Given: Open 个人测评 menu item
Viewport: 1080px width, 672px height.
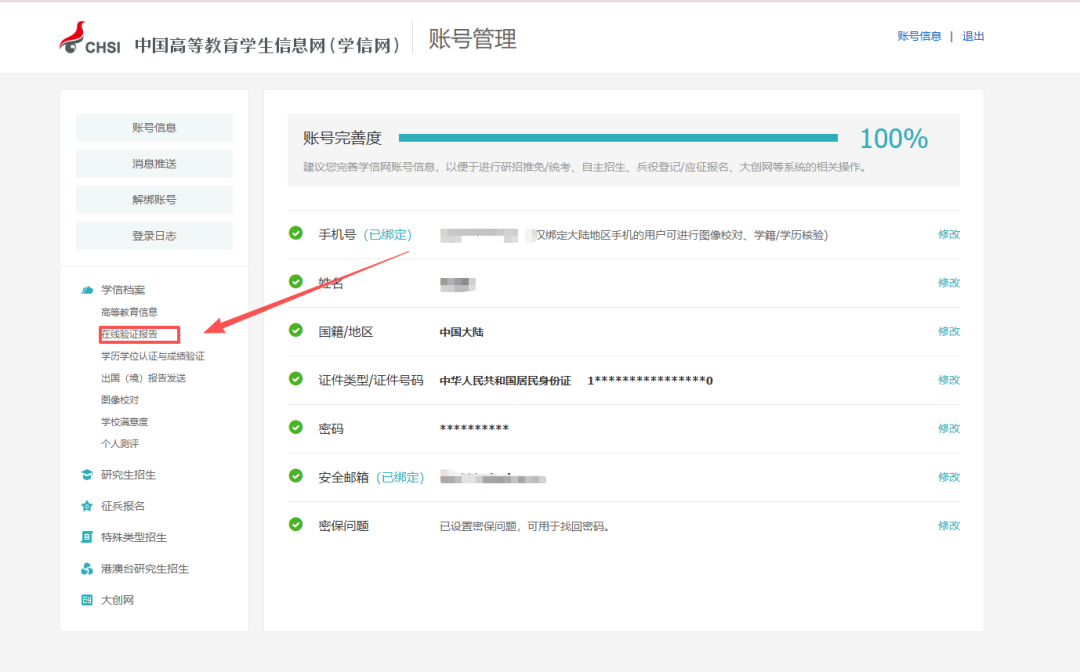Looking at the screenshot, I should tap(120, 443).
